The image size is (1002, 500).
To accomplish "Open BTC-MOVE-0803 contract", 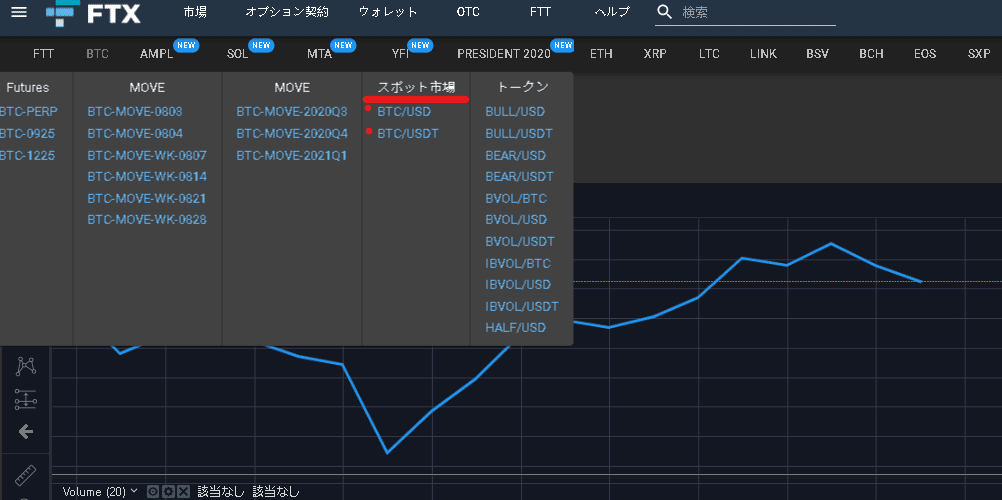I will (x=135, y=111).
